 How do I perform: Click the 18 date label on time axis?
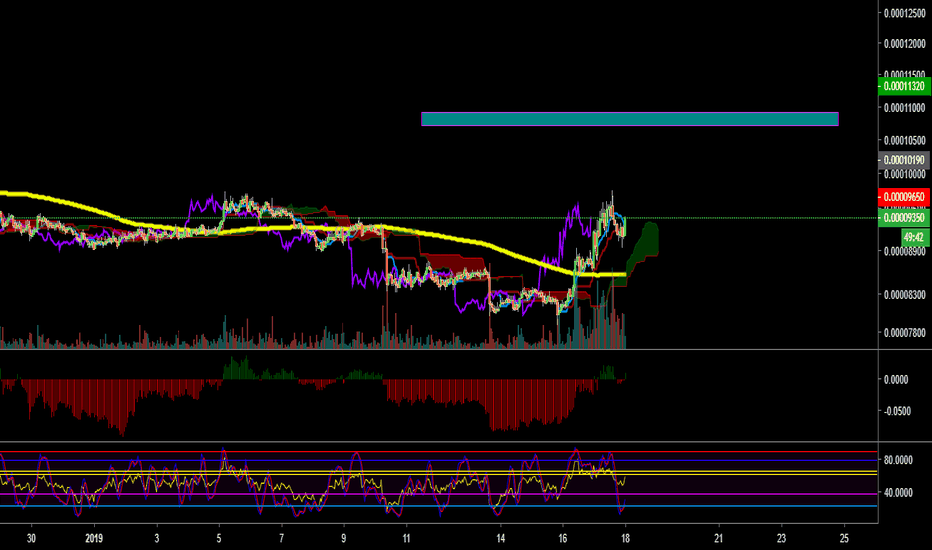pyautogui.click(x=625, y=539)
